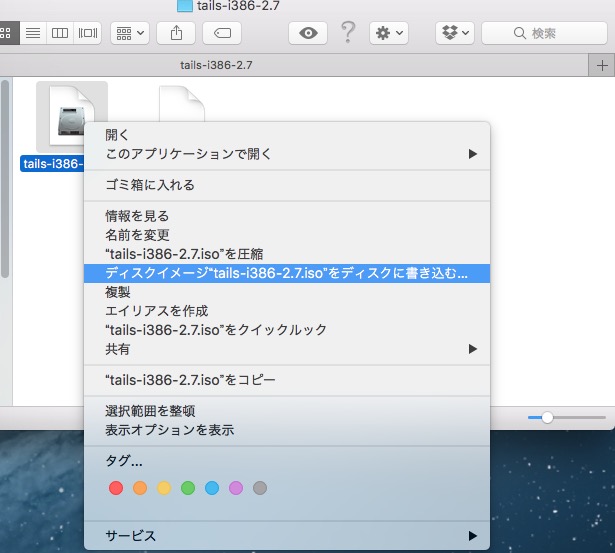Open the gear Action menu dropdown

pyautogui.click(x=388, y=33)
